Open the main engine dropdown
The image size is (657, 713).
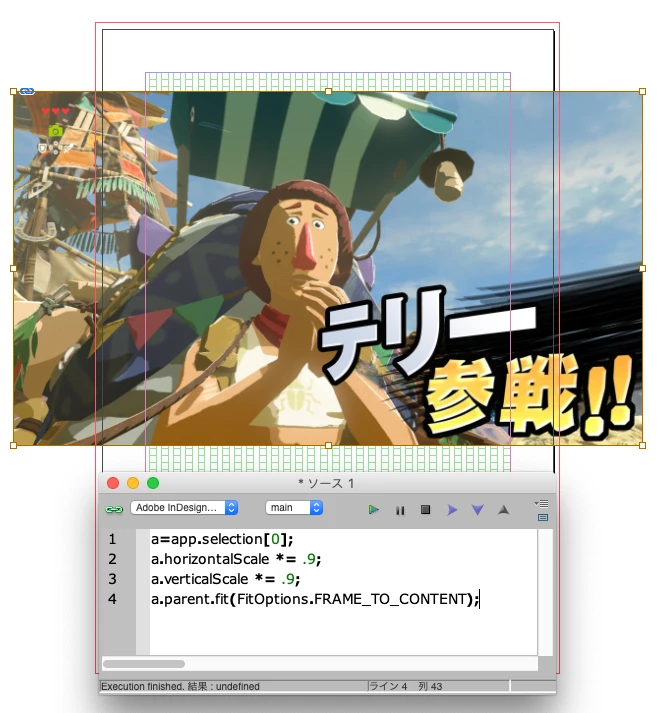point(294,507)
